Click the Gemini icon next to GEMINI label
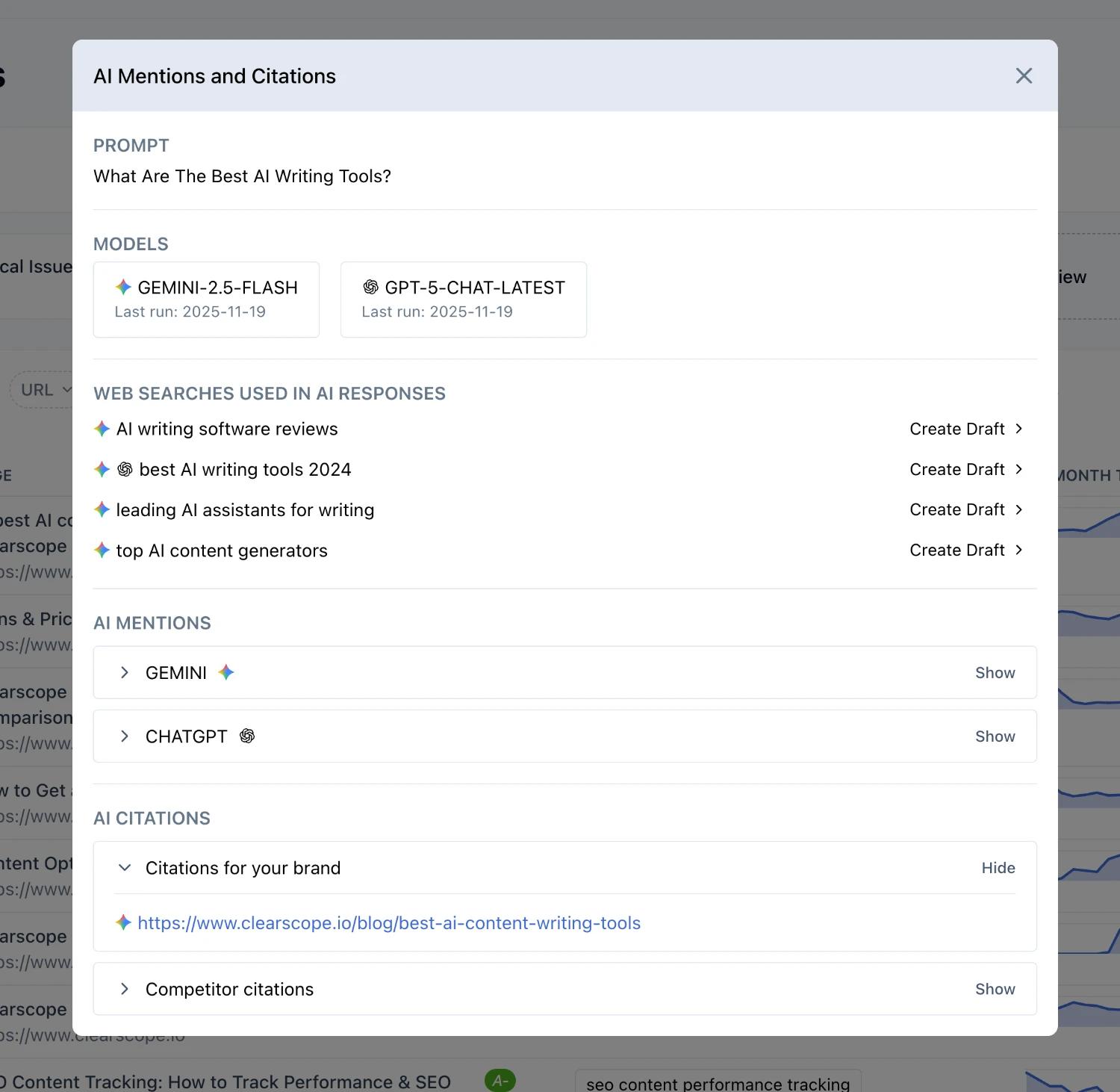 (x=226, y=672)
